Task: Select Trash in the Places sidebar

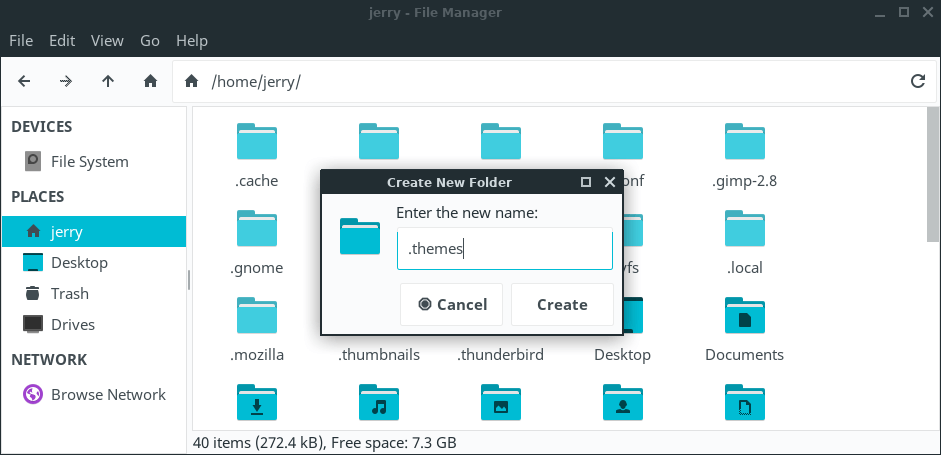Action: pyautogui.click(x=70, y=293)
